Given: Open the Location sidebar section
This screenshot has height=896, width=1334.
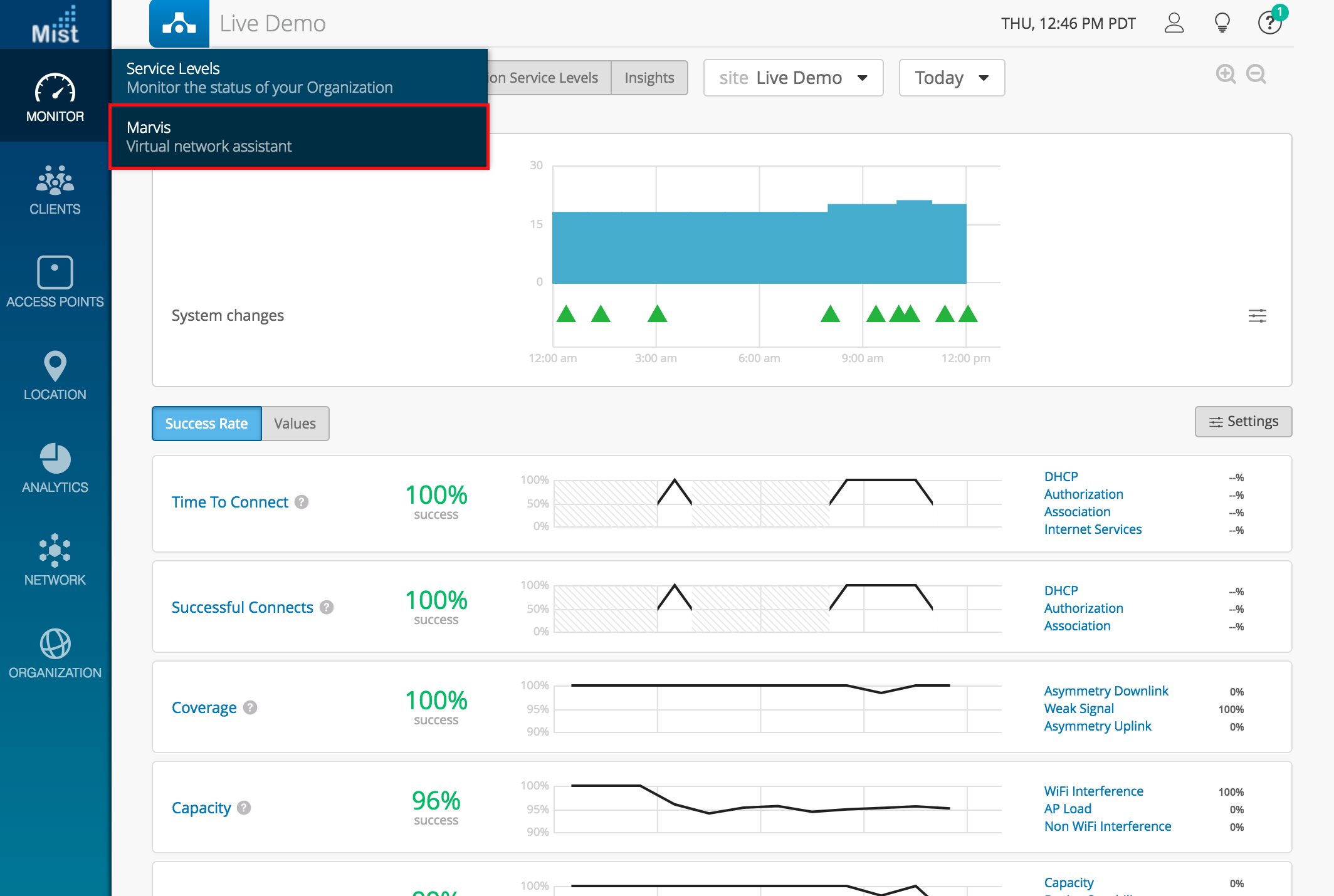Looking at the screenshot, I should point(55,374).
